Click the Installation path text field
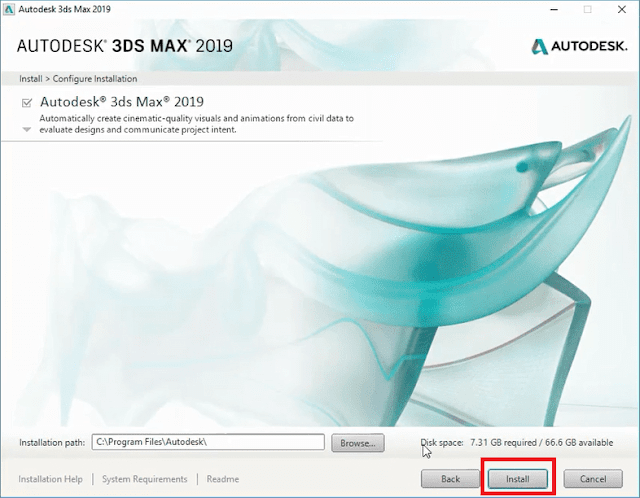 208,442
